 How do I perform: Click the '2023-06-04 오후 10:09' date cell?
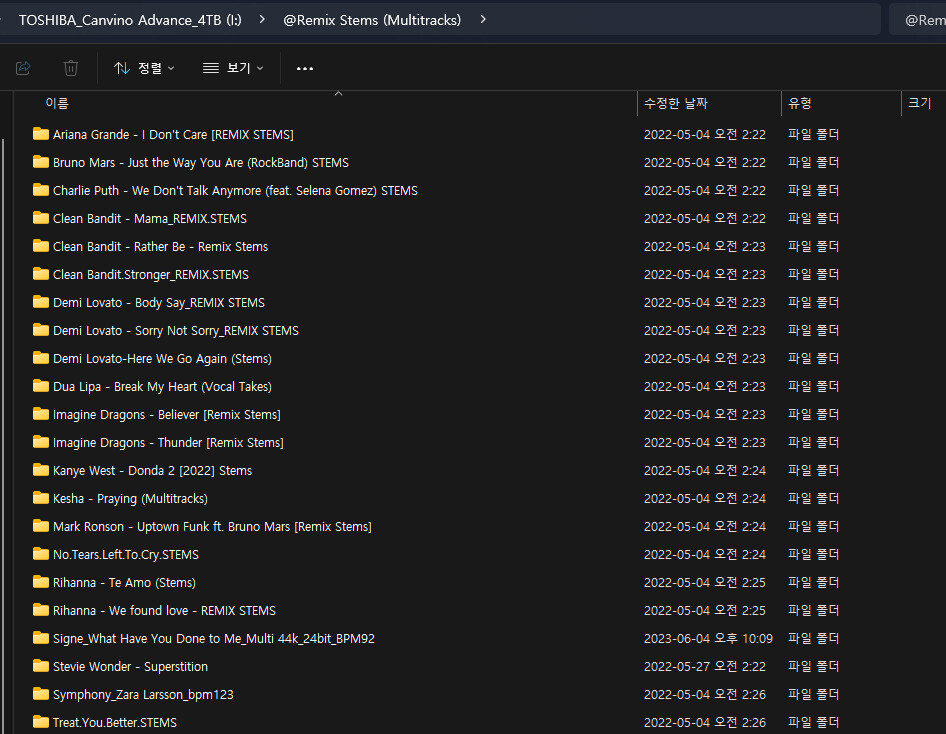click(708, 638)
